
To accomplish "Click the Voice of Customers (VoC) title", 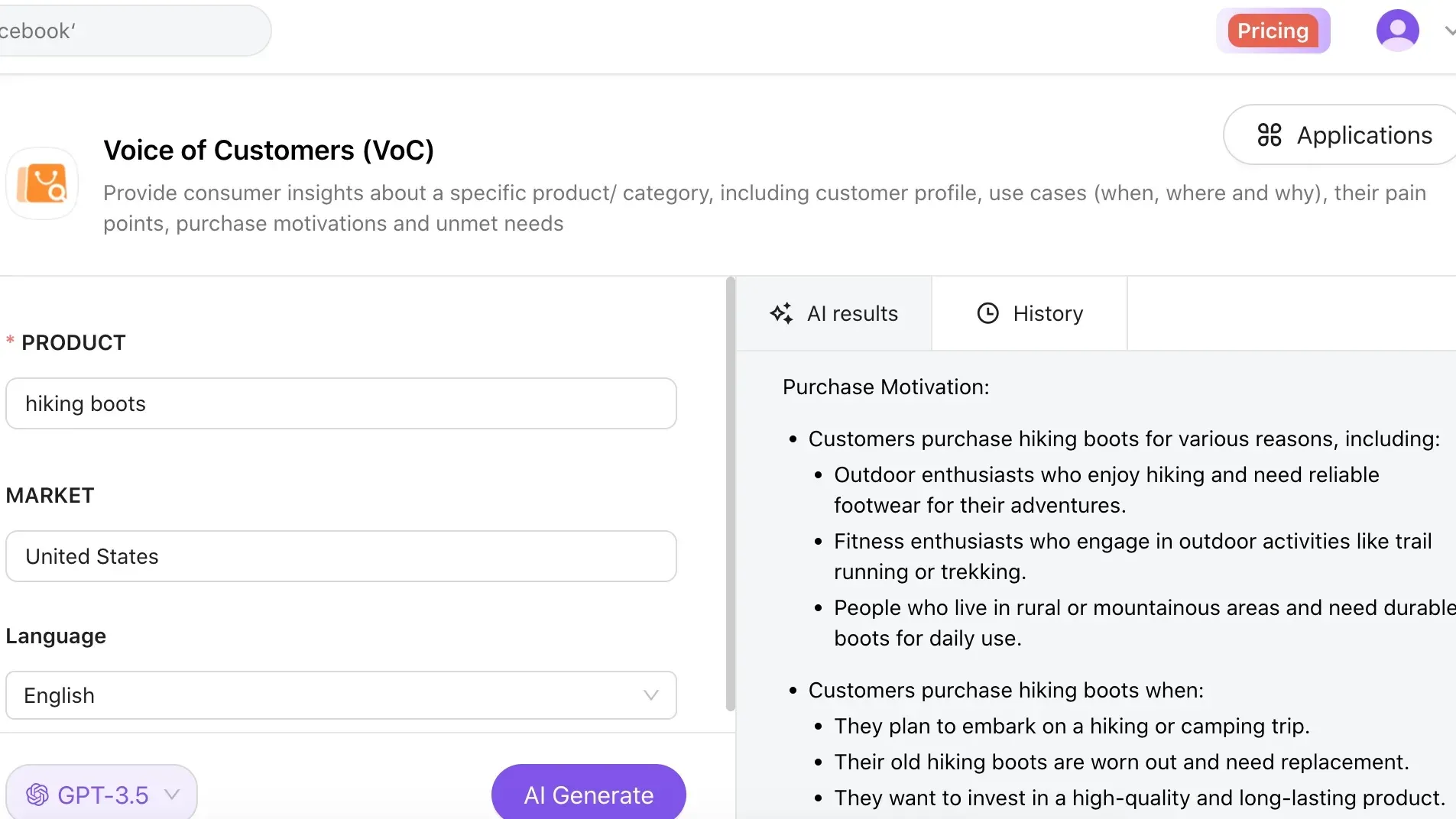I will pyautogui.click(x=268, y=151).
